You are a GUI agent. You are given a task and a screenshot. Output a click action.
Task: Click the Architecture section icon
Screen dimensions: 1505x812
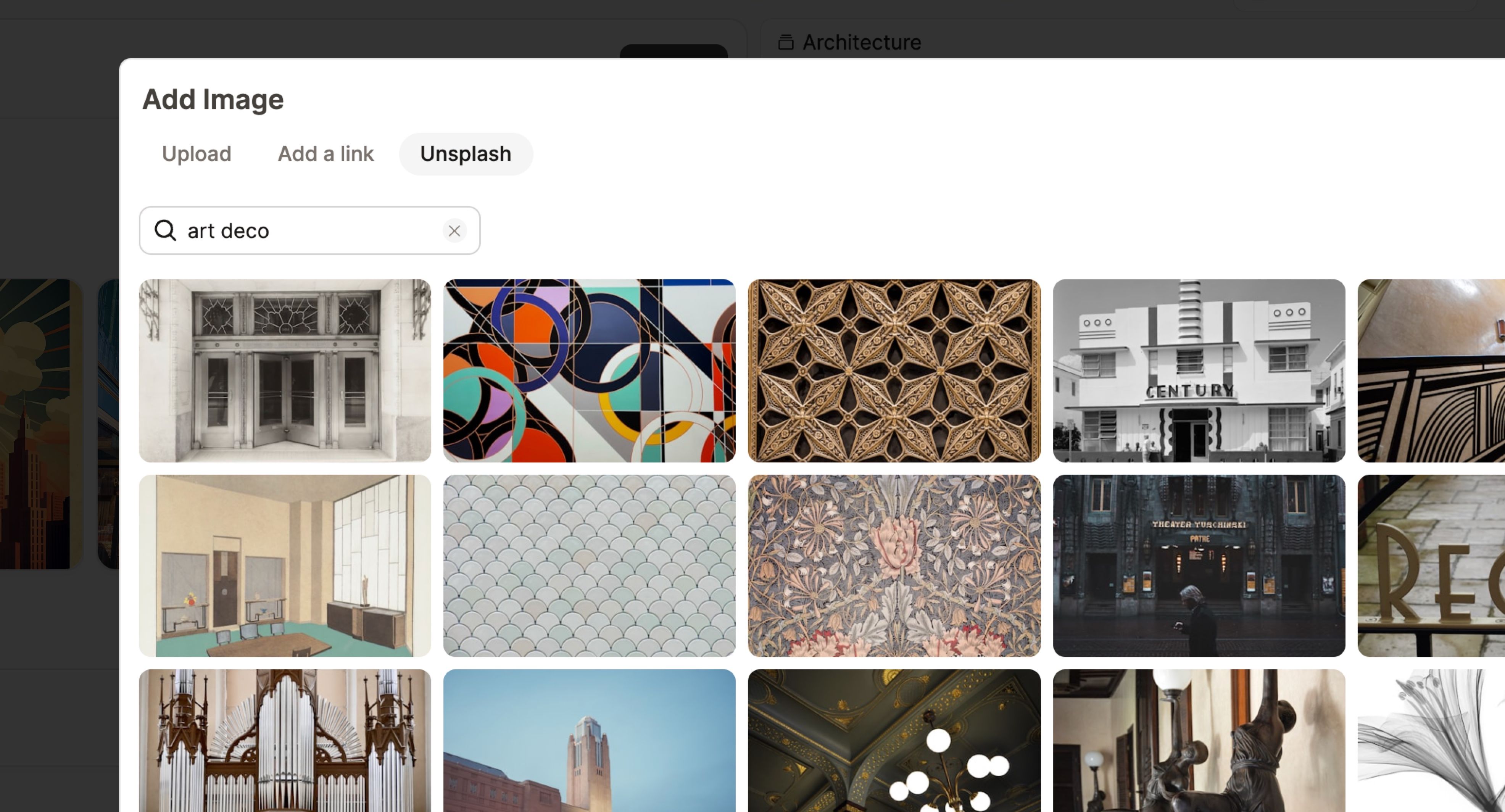point(786,42)
